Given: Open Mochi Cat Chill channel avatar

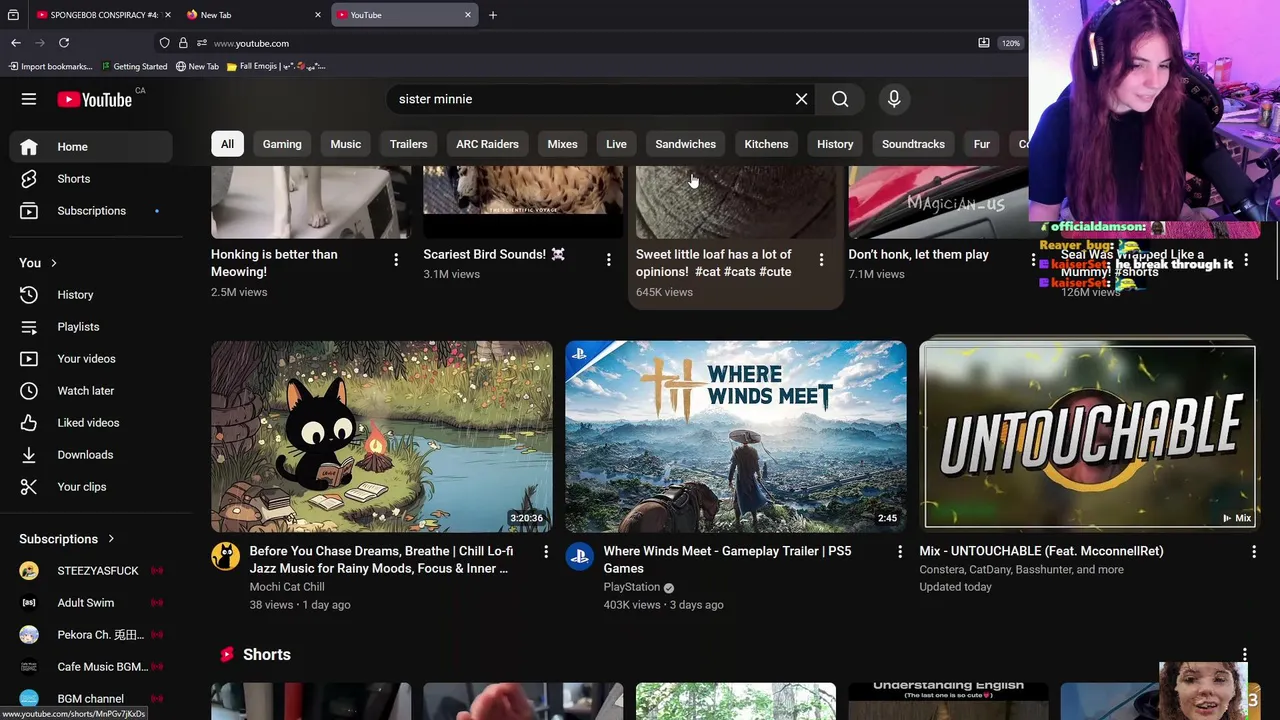Looking at the screenshot, I should (225, 557).
